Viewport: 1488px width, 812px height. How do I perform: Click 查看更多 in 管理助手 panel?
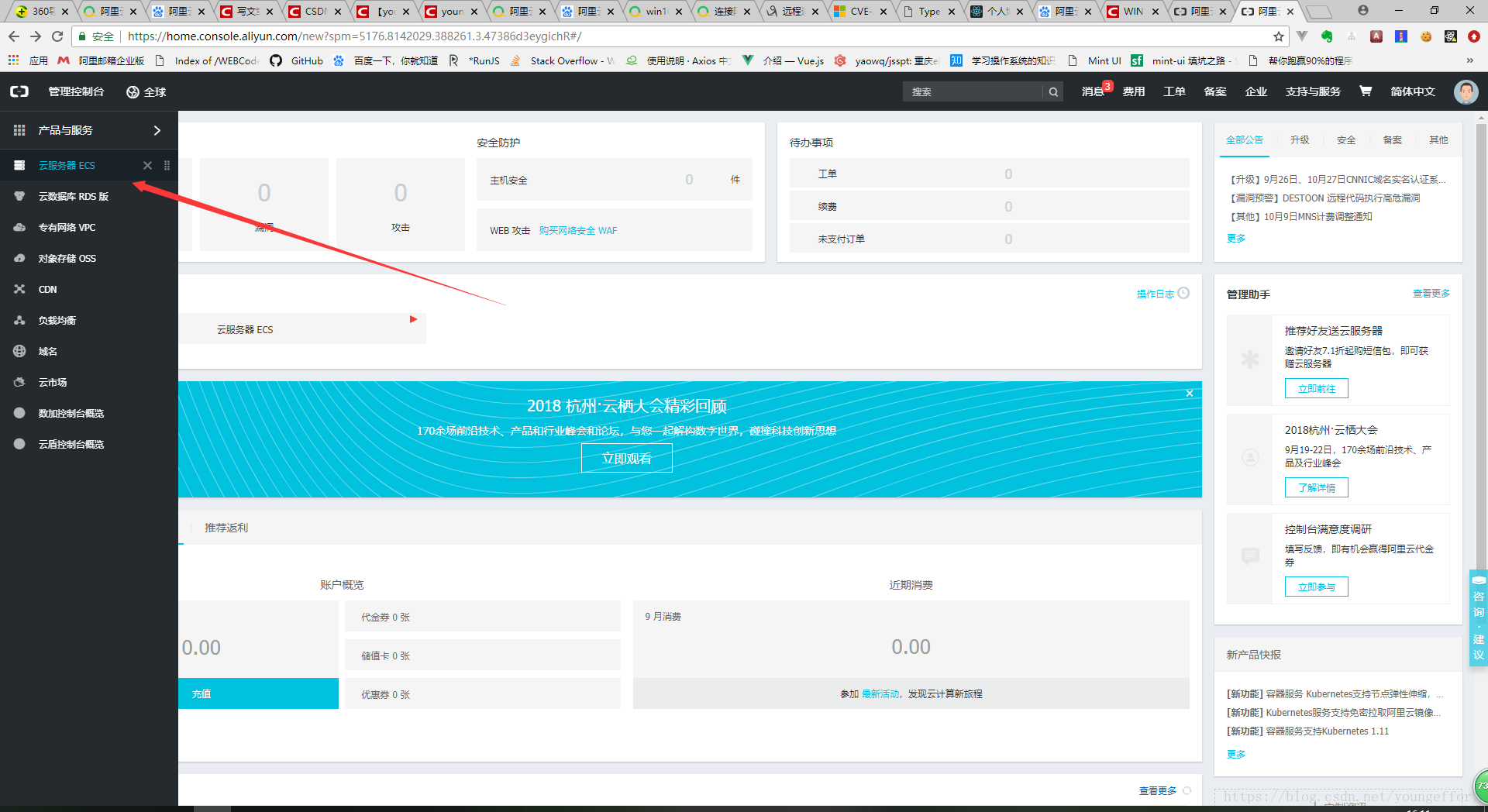[1431, 294]
